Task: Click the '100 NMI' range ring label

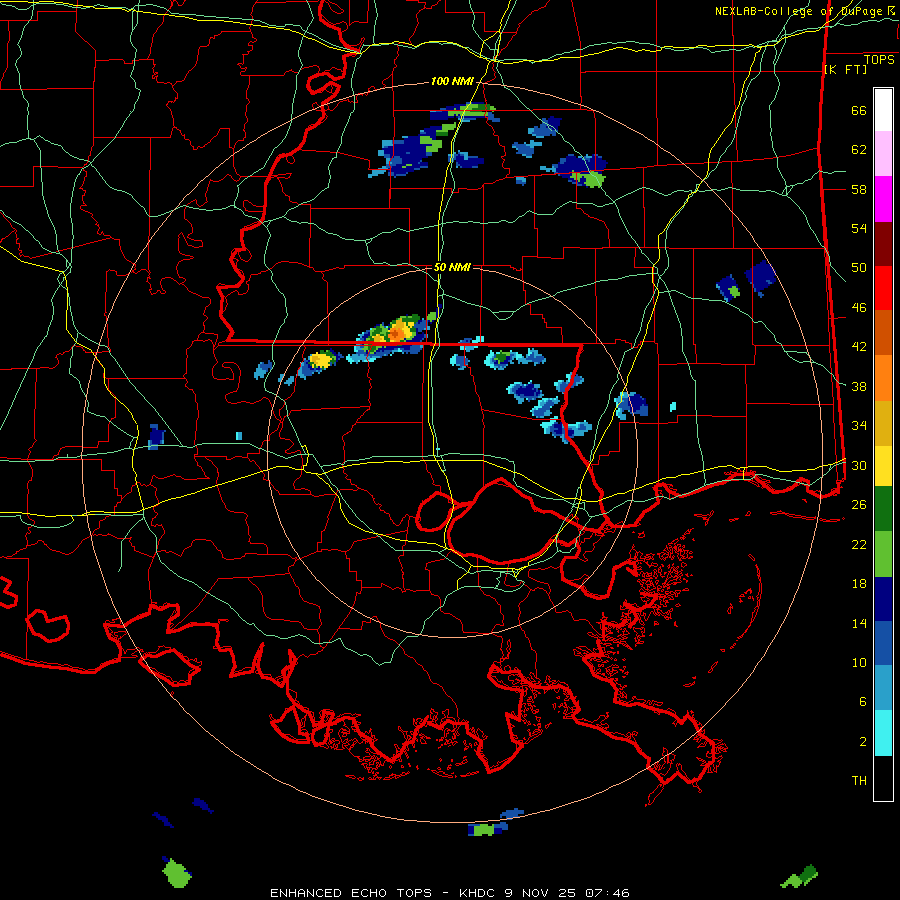Action: (x=452, y=82)
